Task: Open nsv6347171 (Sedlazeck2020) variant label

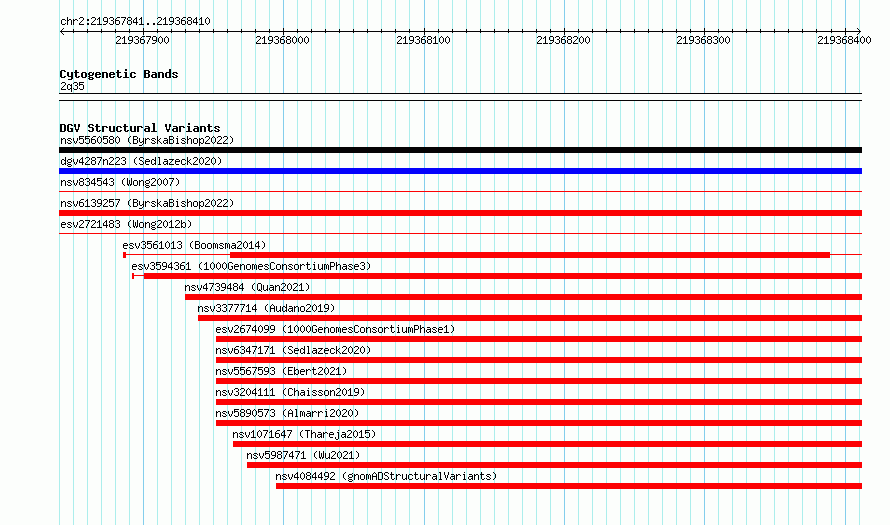Action: (293, 350)
